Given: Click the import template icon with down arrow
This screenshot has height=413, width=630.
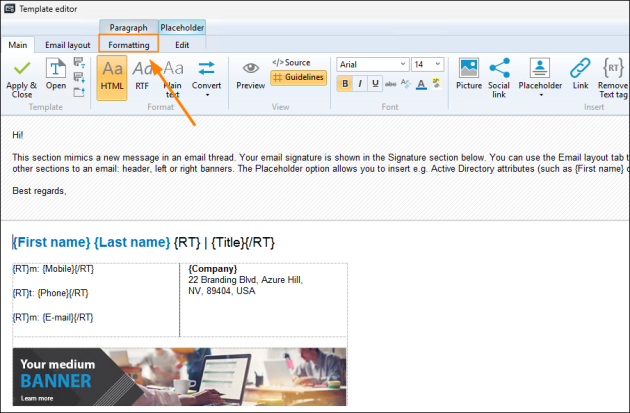Looking at the screenshot, I should 79,77.
